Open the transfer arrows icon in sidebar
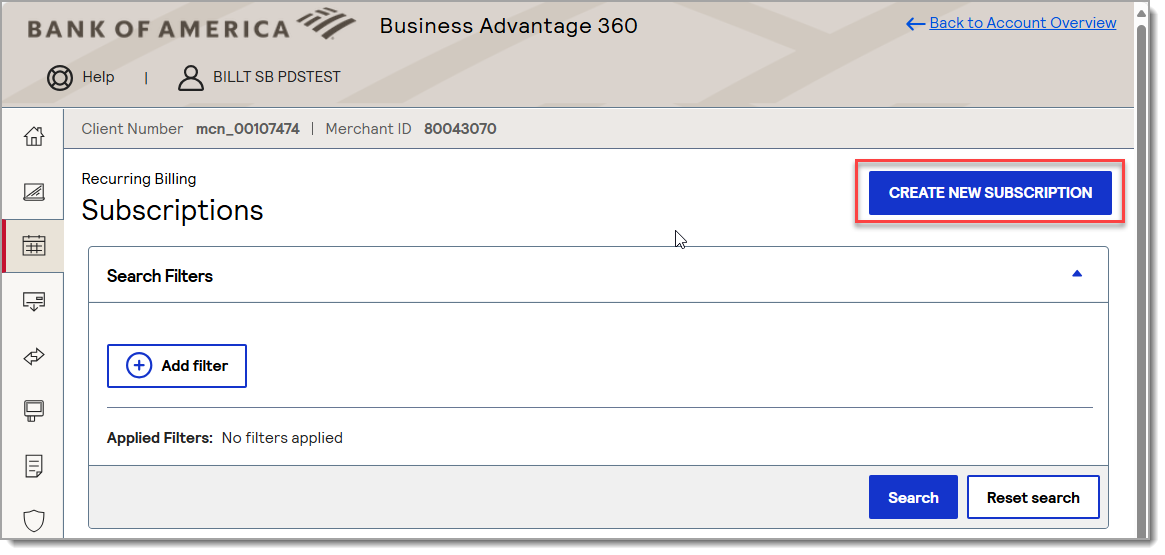Image resolution: width=1165 pixels, height=555 pixels. coord(33,357)
